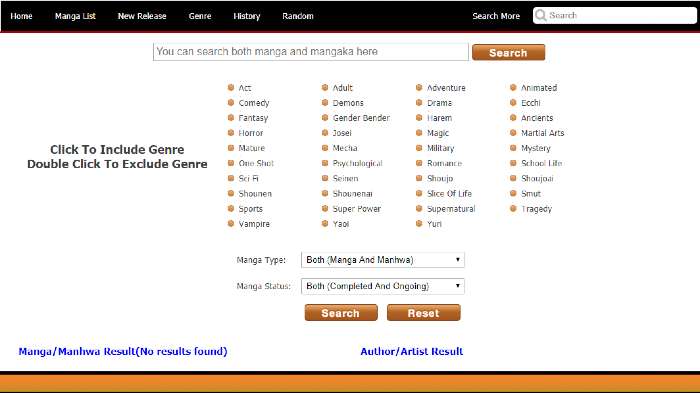Focus manga and mangaka search field
Image resolution: width=700 pixels, height=393 pixels.
click(x=311, y=52)
